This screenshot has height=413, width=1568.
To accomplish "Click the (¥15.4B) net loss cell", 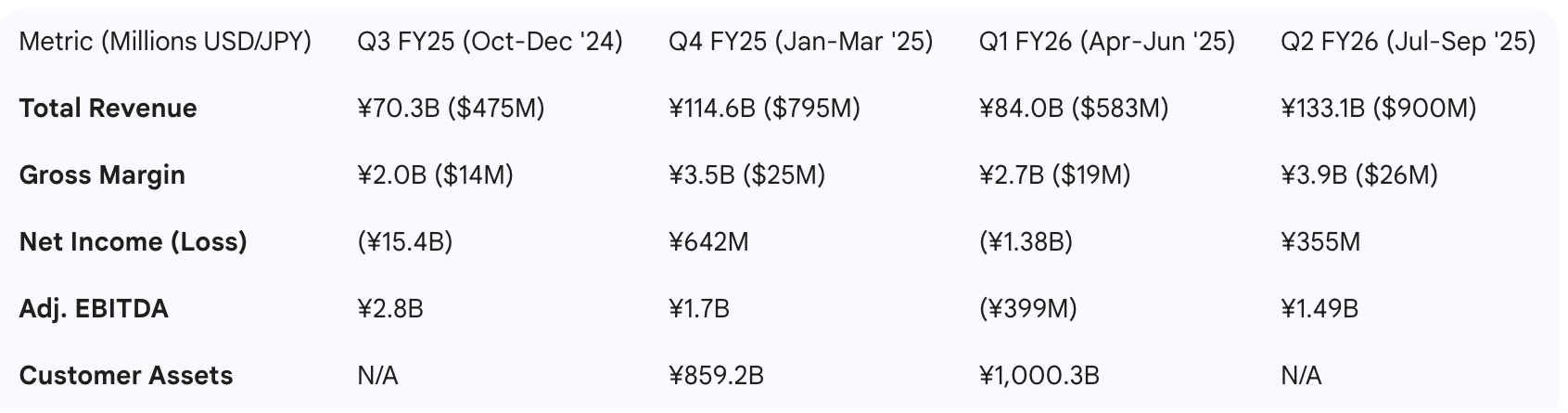I will click(x=404, y=242).
